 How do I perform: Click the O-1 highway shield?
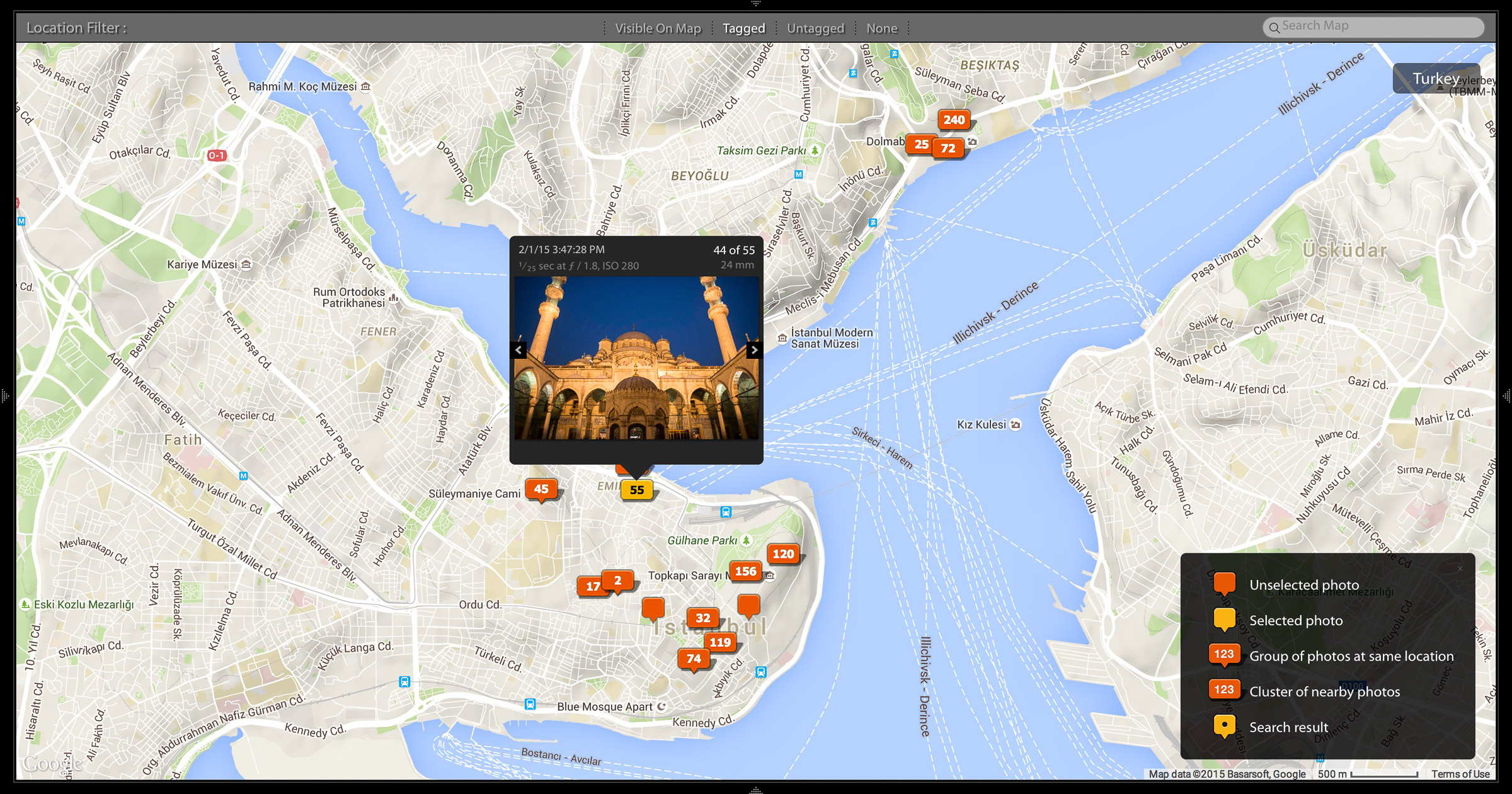coord(216,156)
